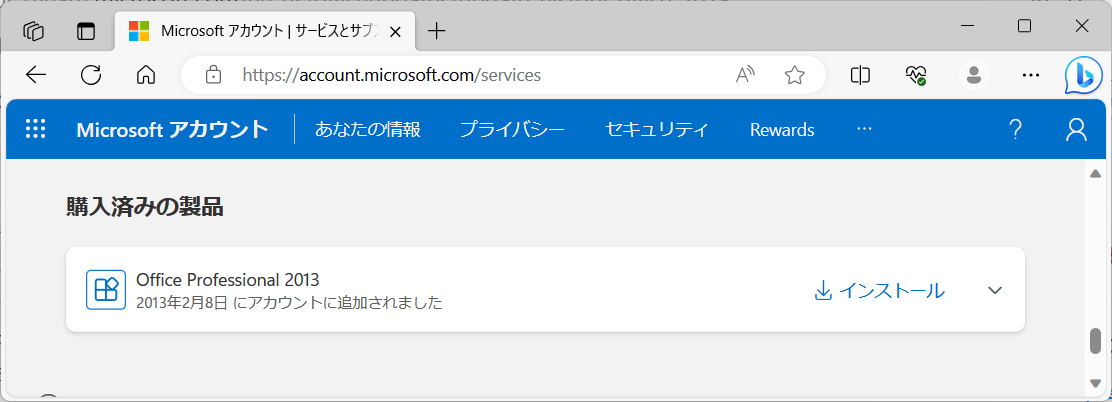This screenshot has width=1112, height=402.
Task: Click the scrollbar down arrow
Action: 1095,383
